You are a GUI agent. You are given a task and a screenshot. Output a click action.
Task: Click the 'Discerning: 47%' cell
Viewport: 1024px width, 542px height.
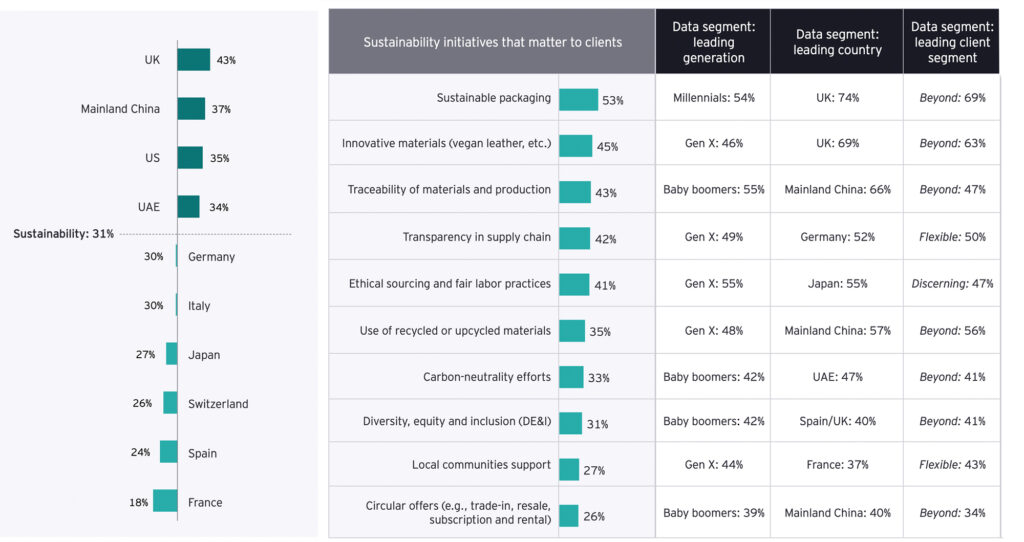coord(951,284)
